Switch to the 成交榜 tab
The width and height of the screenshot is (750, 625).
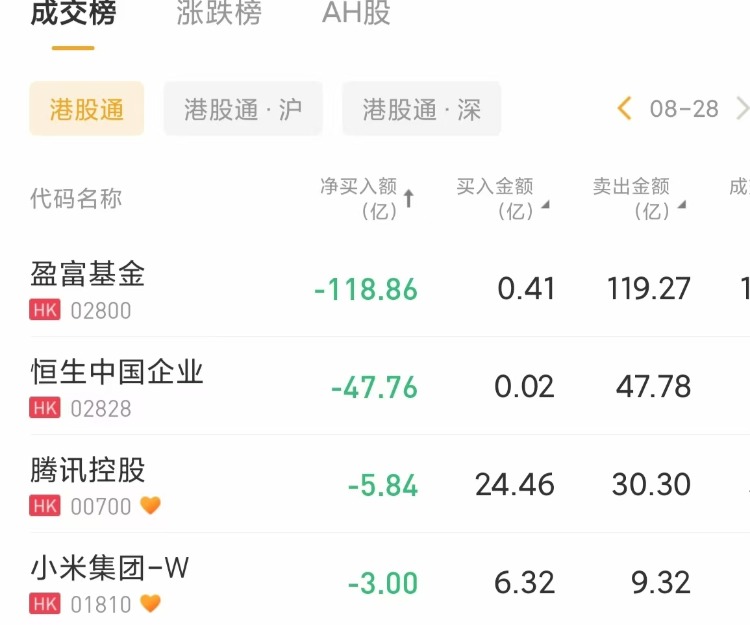pyautogui.click(x=73, y=14)
